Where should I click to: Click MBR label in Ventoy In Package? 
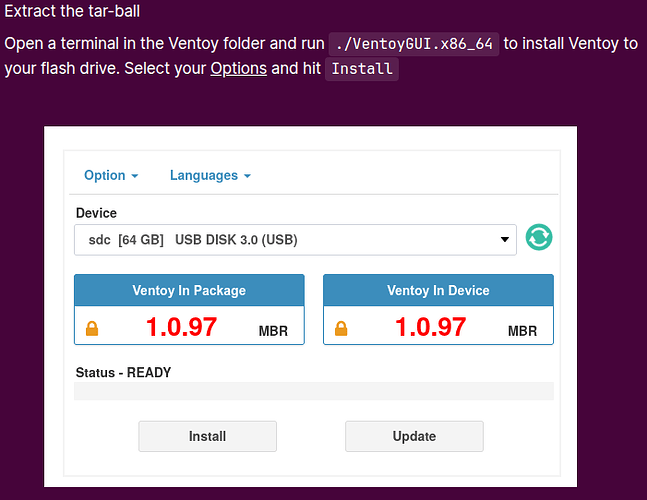[273, 331]
